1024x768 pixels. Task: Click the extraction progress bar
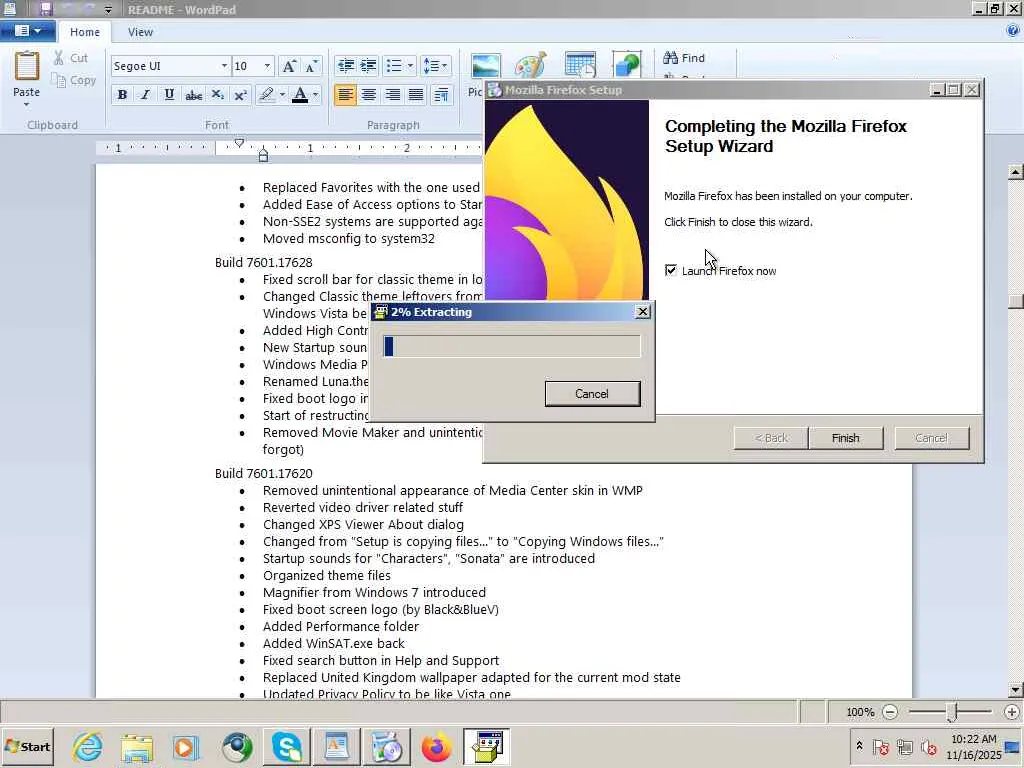pyautogui.click(x=512, y=346)
